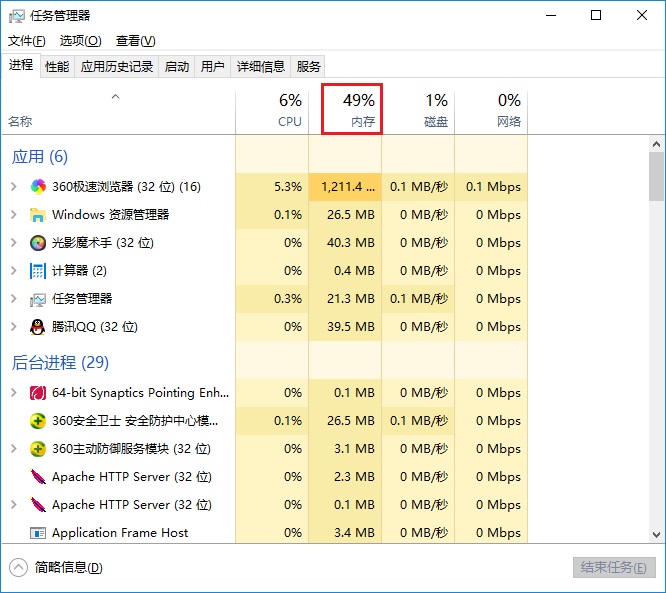Image resolution: width=666 pixels, height=593 pixels.
Task: Expand the 计算器 (2) process group
Action: (13, 271)
